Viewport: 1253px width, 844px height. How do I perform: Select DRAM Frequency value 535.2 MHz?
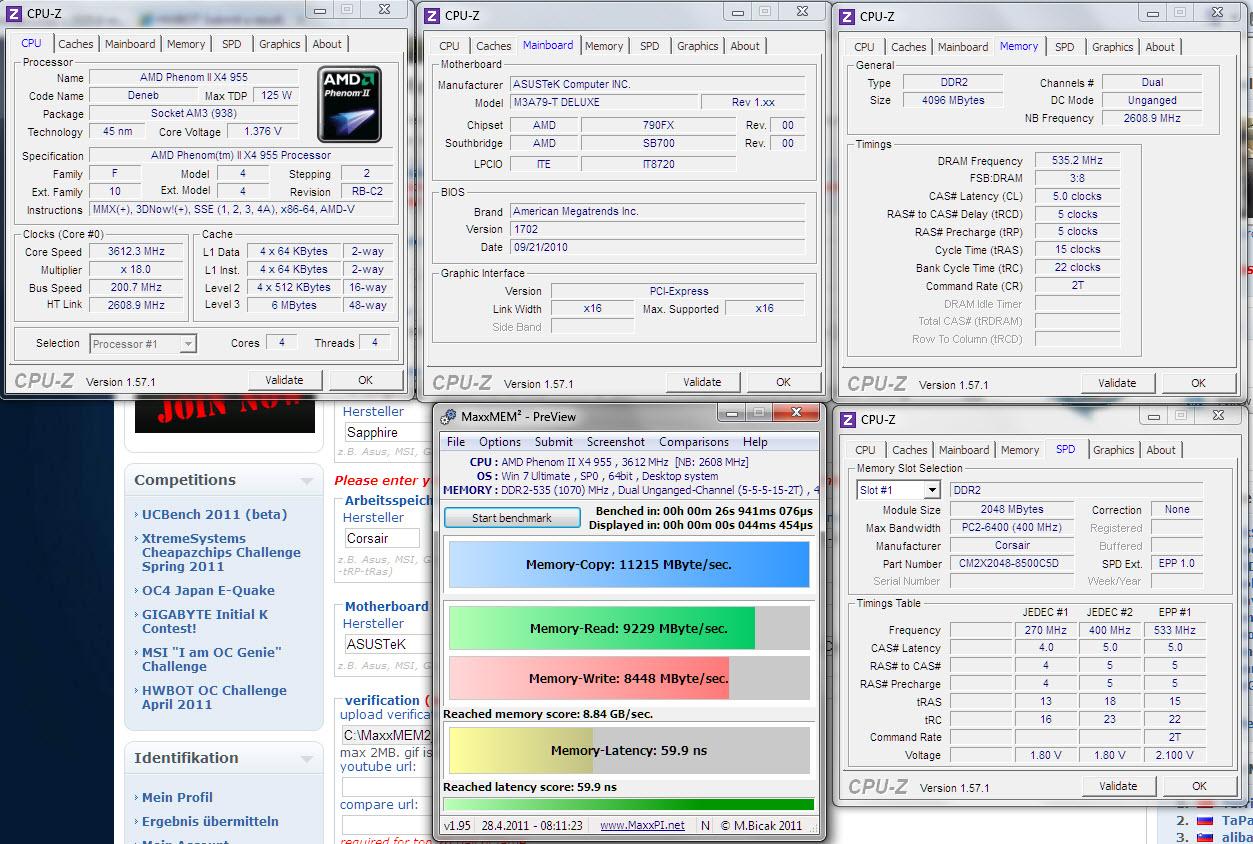[x=1077, y=161]
